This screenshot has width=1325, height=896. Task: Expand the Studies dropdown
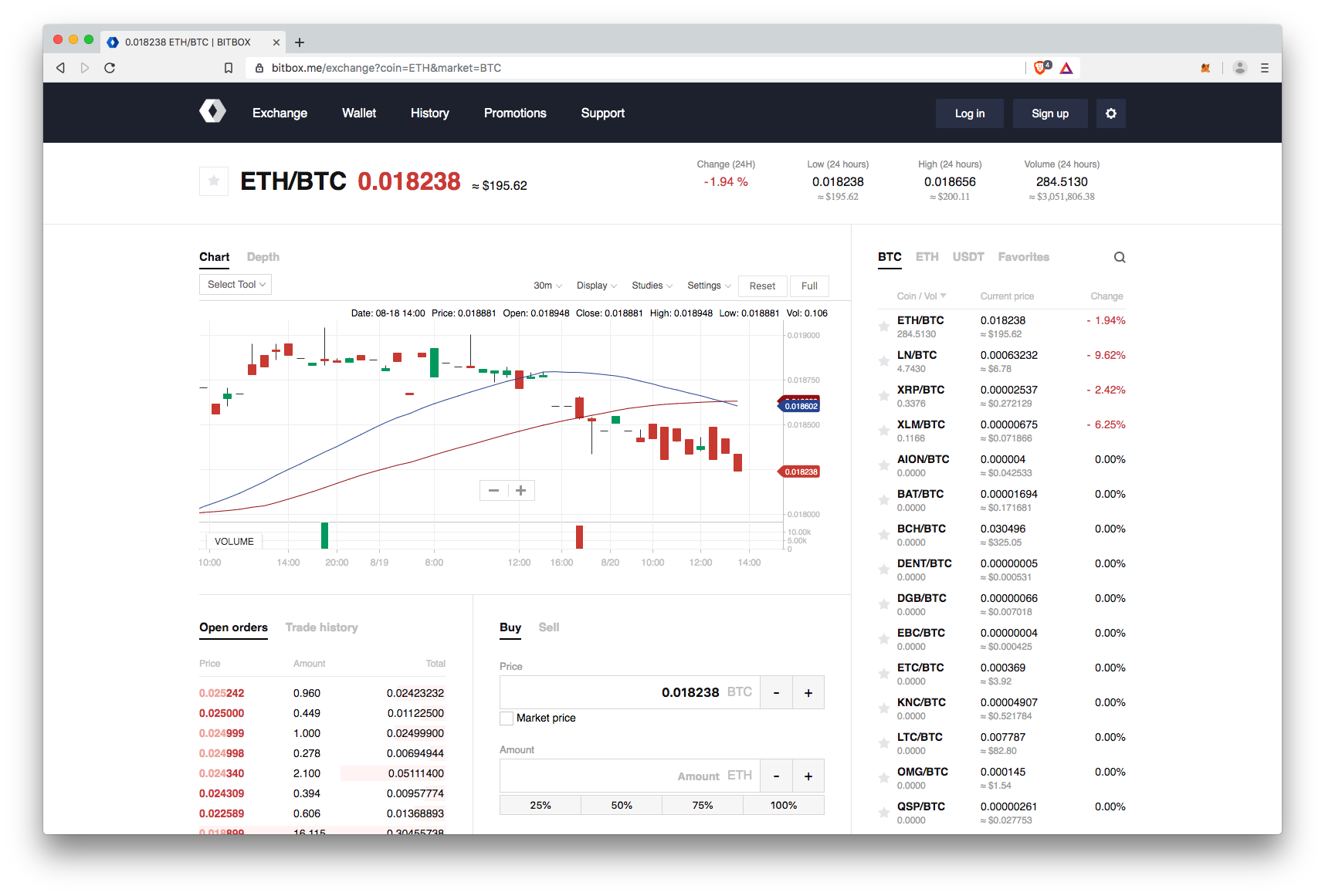pos(652,286)
